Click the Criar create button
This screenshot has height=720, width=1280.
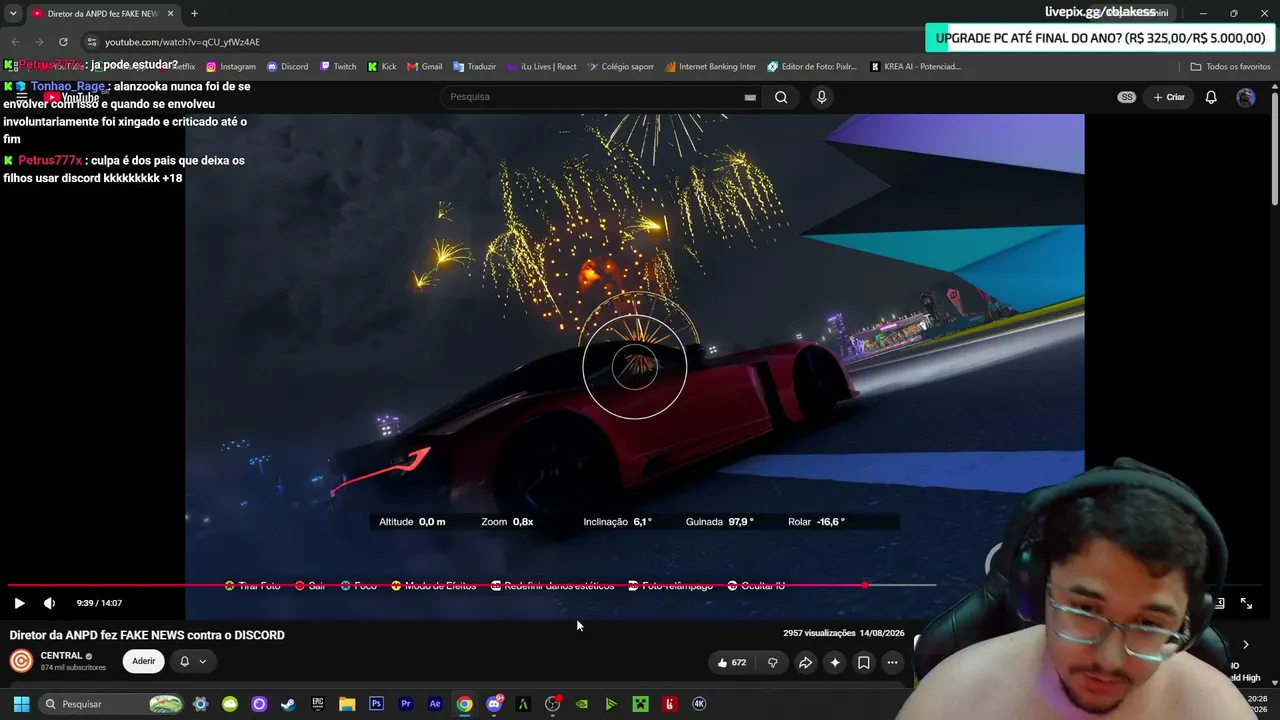click(x=1169, y=97)
